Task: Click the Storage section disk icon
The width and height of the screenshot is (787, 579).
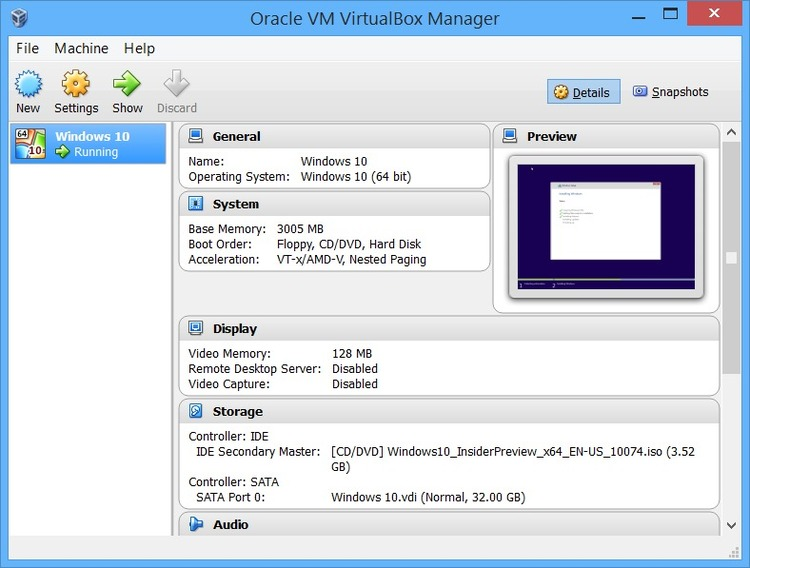Action: (x=195, y=411)
